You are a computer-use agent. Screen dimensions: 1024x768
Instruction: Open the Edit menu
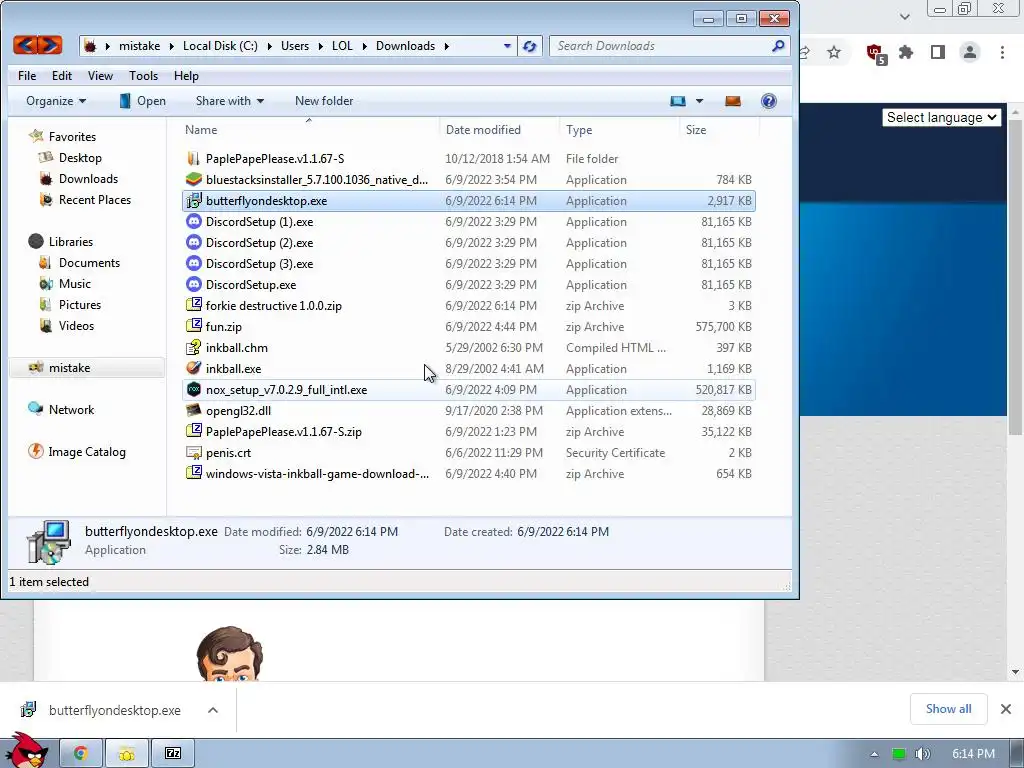62,76
